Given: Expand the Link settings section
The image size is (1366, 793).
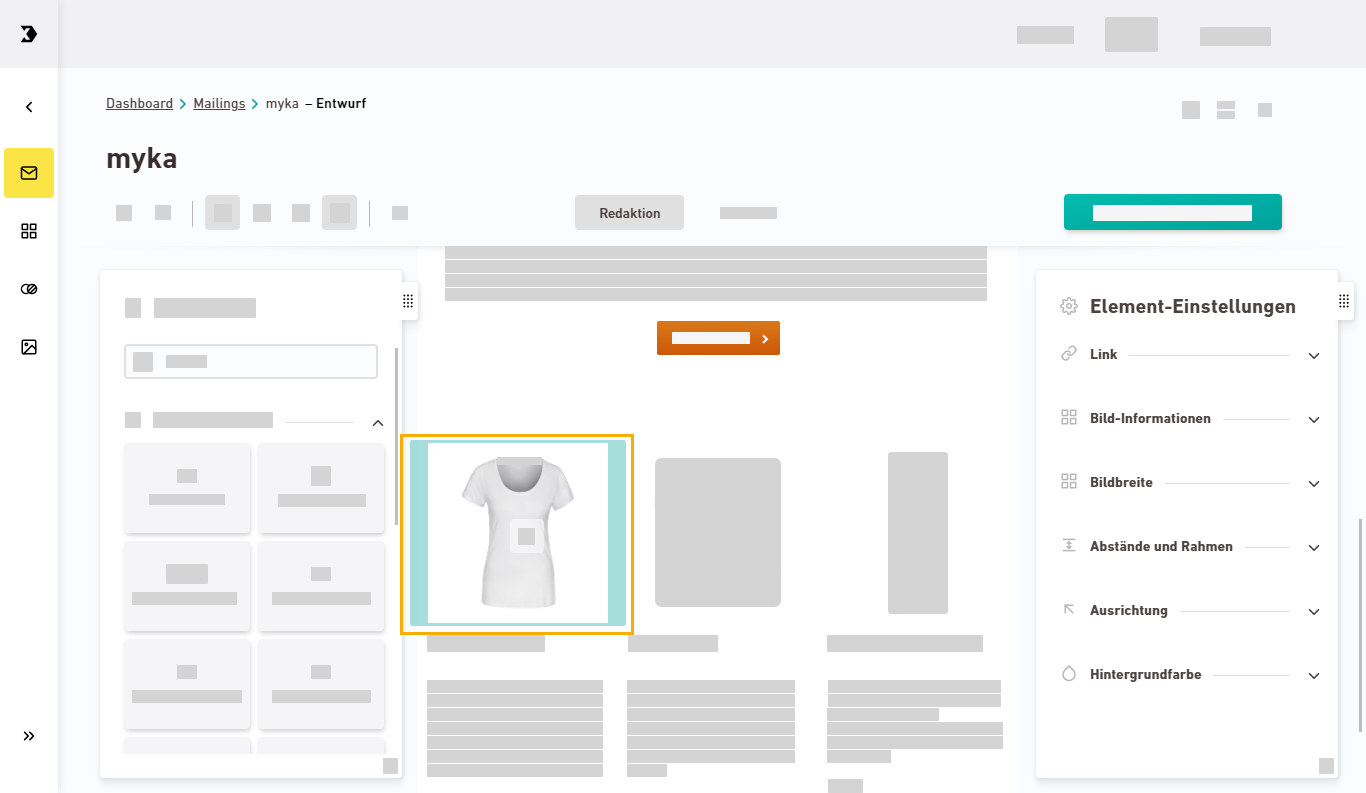Looking at the screenshot, I should [1314, 356].
